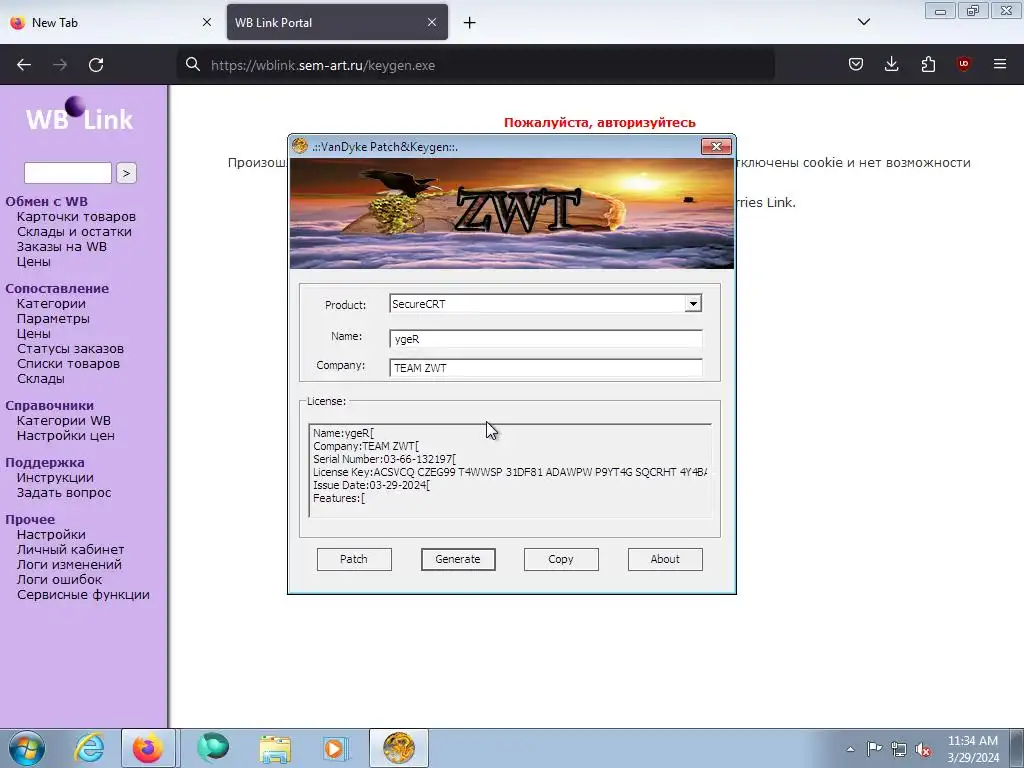Go back with the browser back arrow
Image resolution: width=1024 pixels, height=768 pixels.
point(24,65)
